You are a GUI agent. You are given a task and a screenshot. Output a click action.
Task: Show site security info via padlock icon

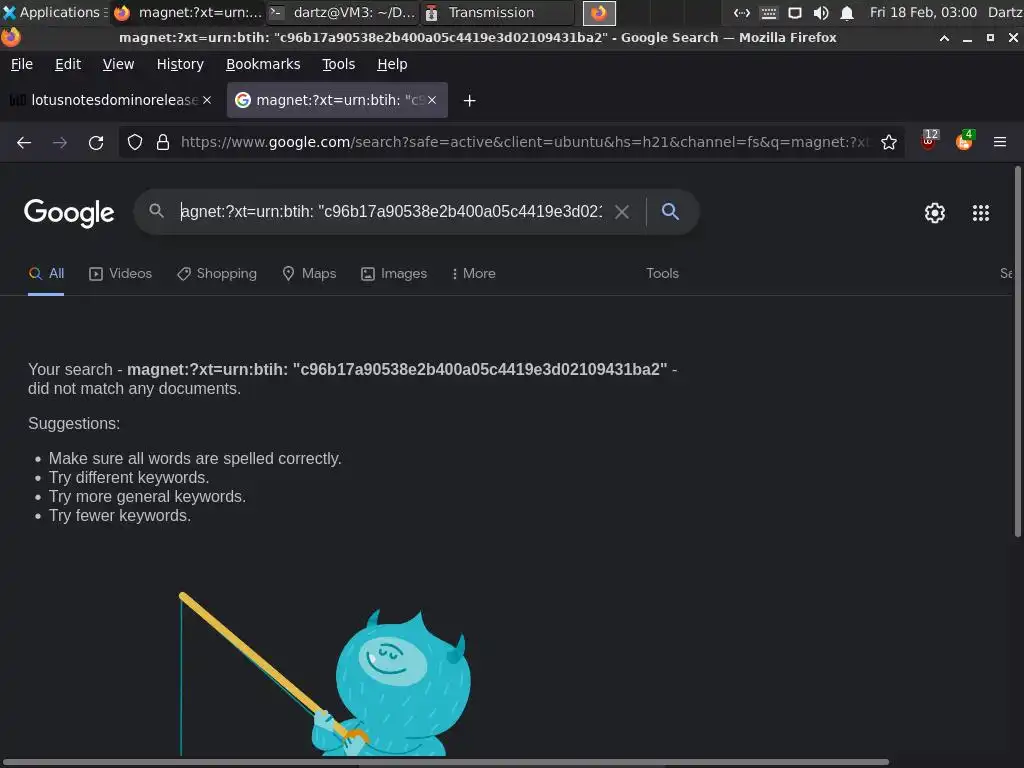pyautogui.click(x=163, y=142)
